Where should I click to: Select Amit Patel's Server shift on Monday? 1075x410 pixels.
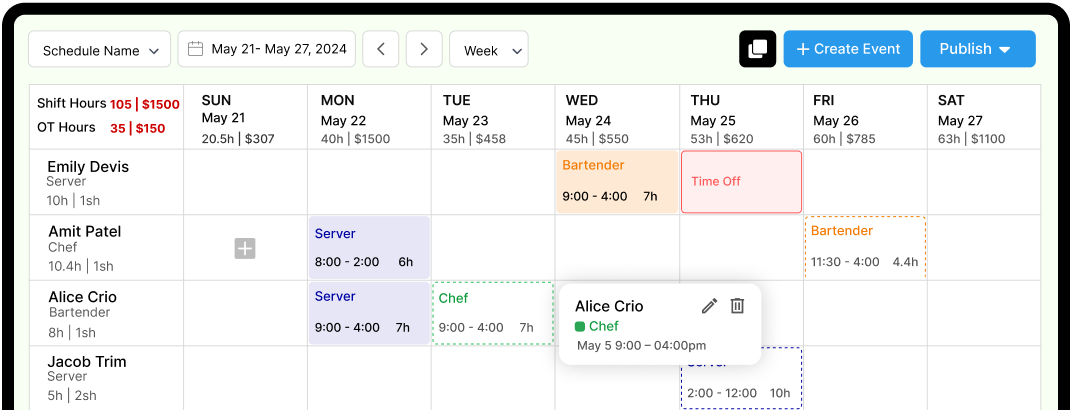(369, 247)
